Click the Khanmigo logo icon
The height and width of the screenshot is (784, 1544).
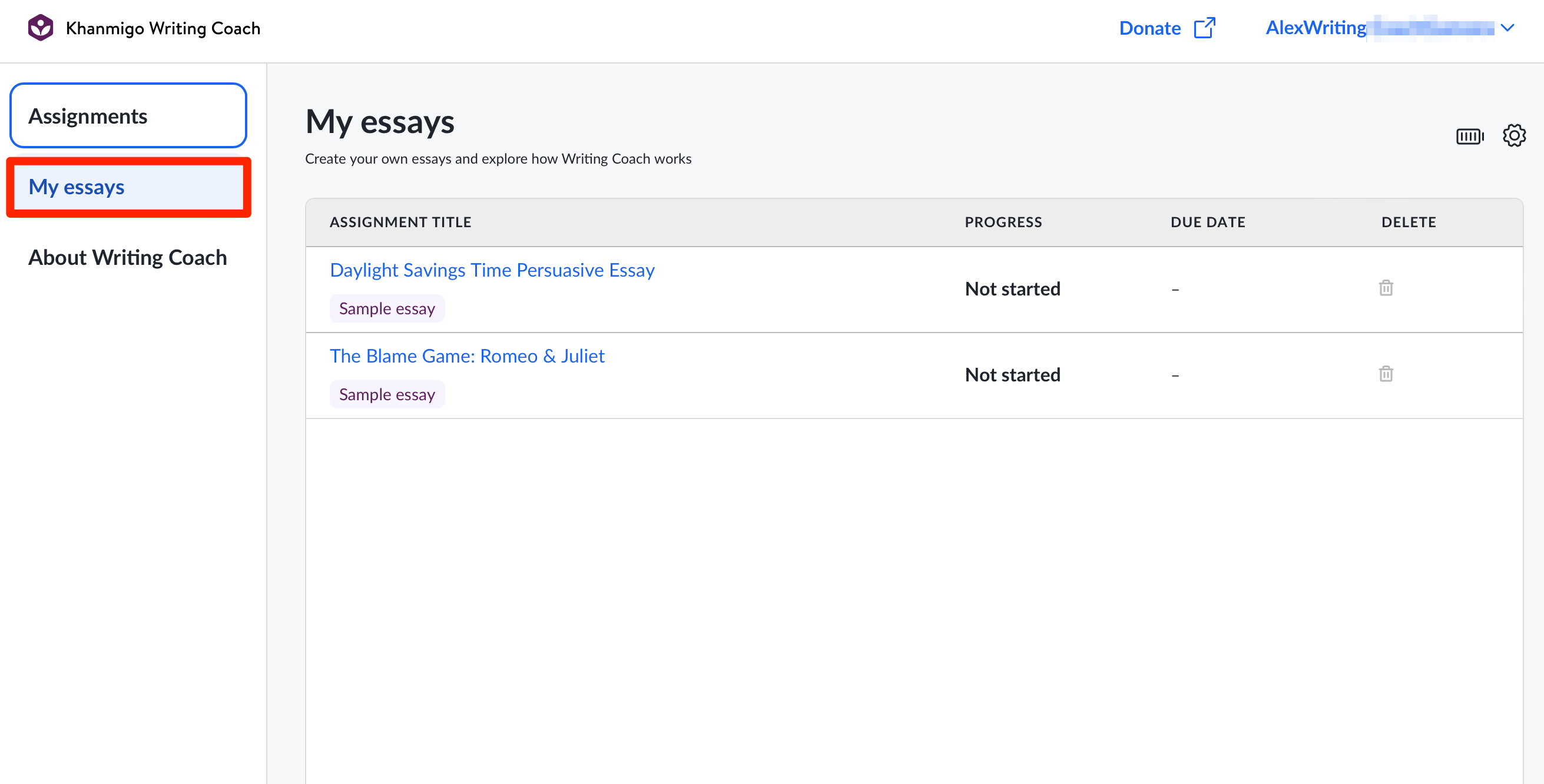pos(40,28)
